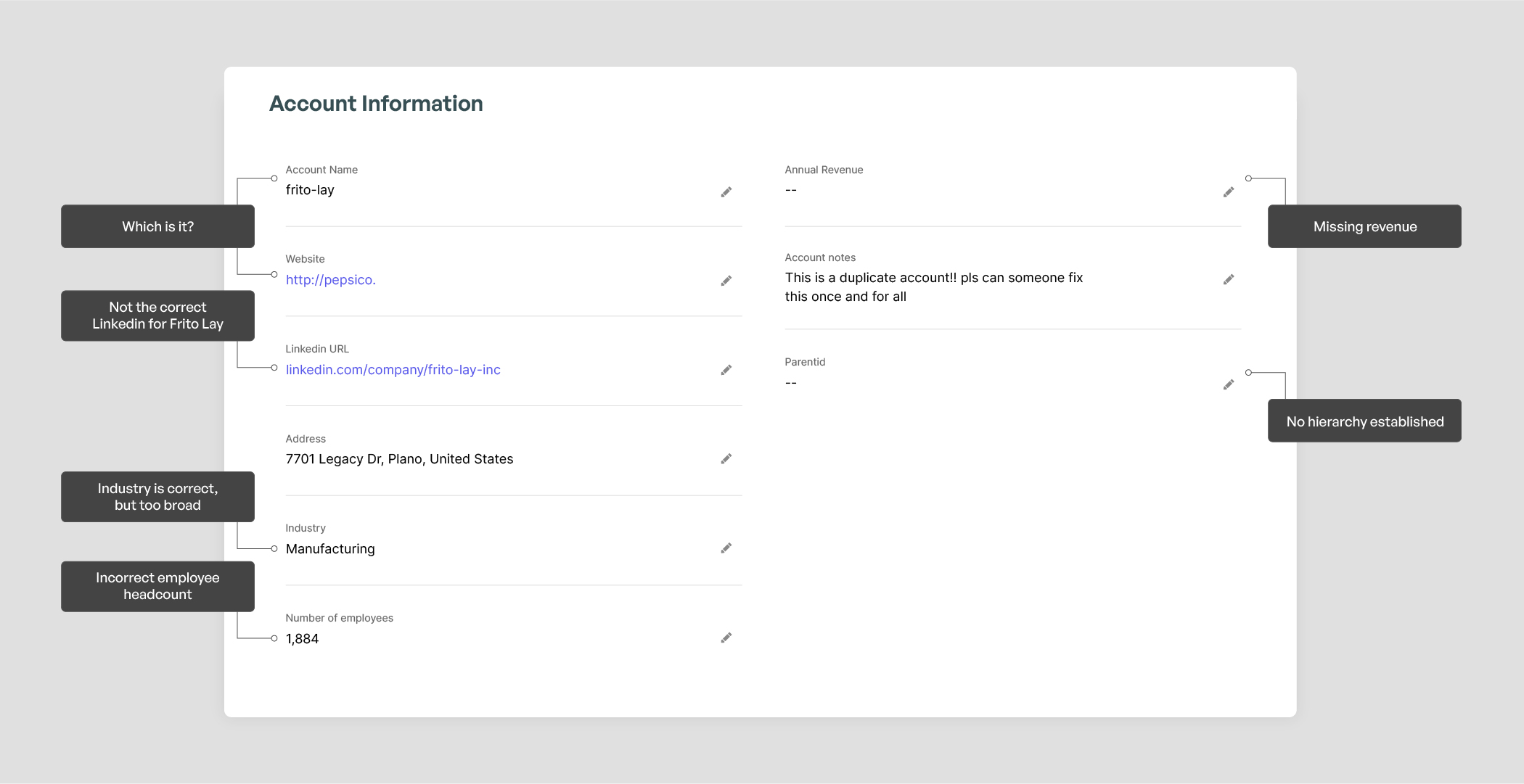The height and width of the screenshot is (784, 1524).
Task: Click the Website field label
Action: pyautogui.click(x=305, y=259)
